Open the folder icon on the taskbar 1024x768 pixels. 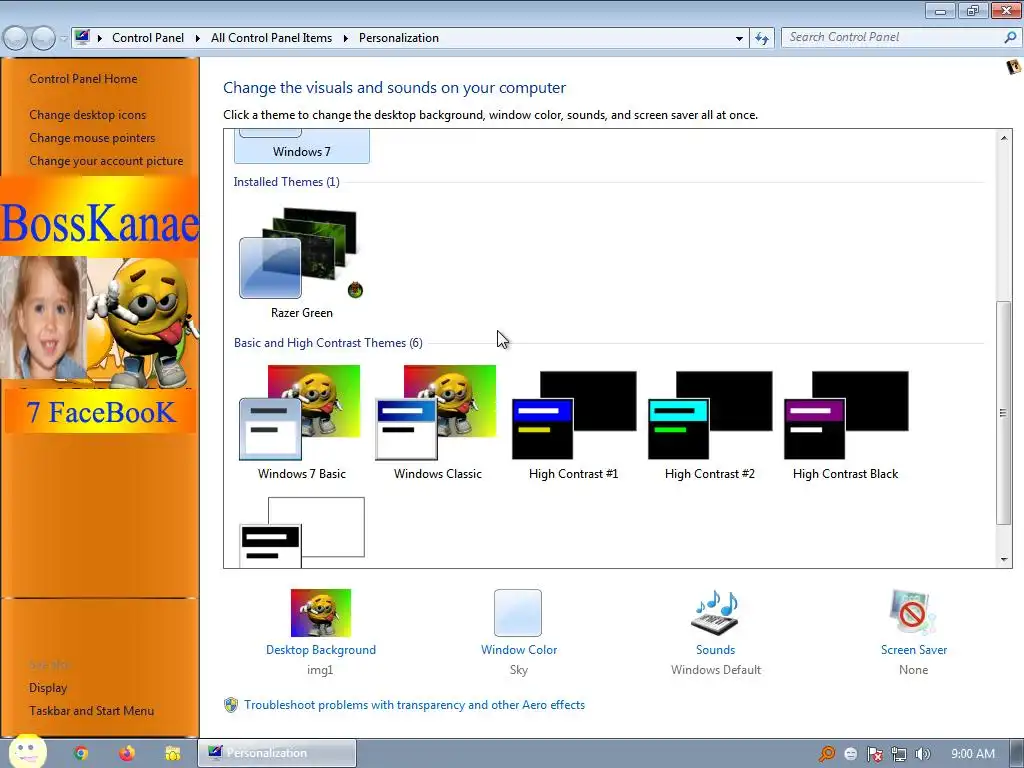172,753
